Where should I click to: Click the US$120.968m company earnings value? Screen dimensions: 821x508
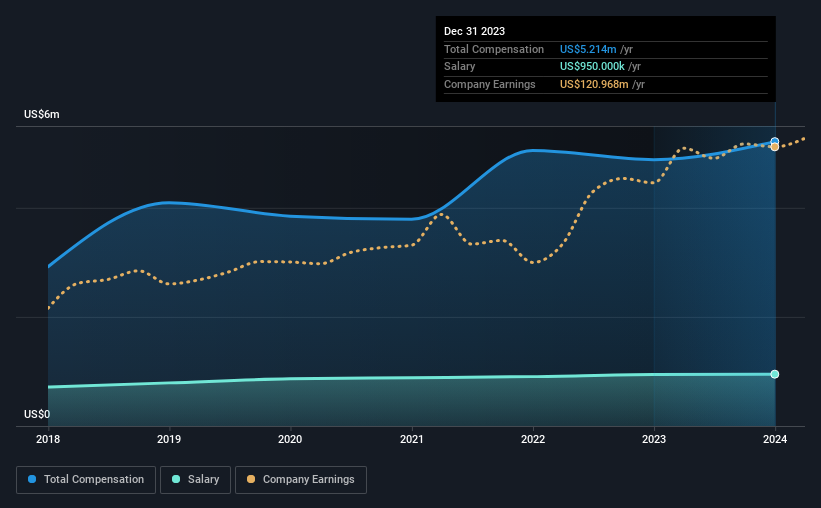[594, 84]
